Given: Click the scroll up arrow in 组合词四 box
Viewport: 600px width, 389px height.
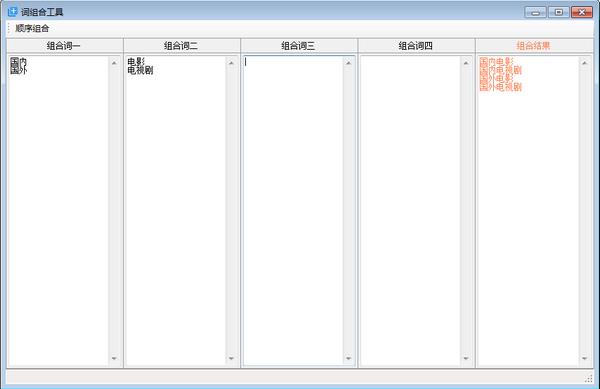Looking at the screenshot, I should [x=466, y=63].
